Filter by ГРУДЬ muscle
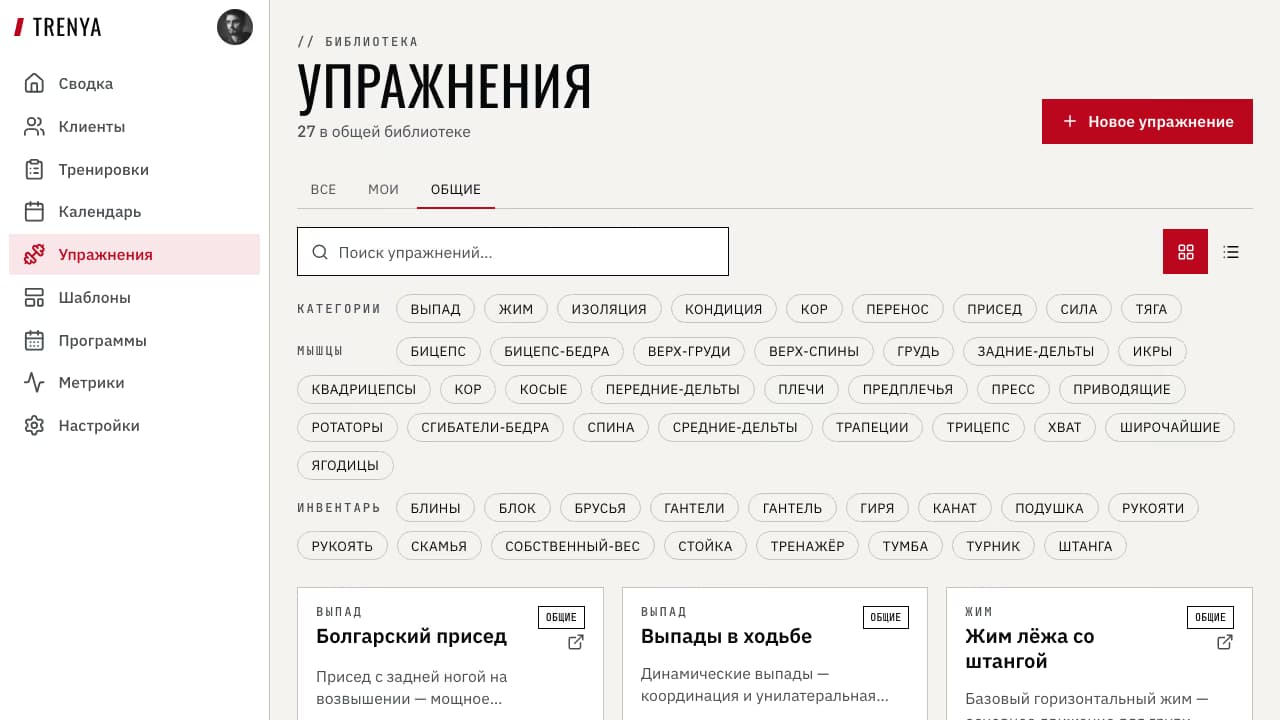The image size is (1280, 720). click(x=918, y=351)
